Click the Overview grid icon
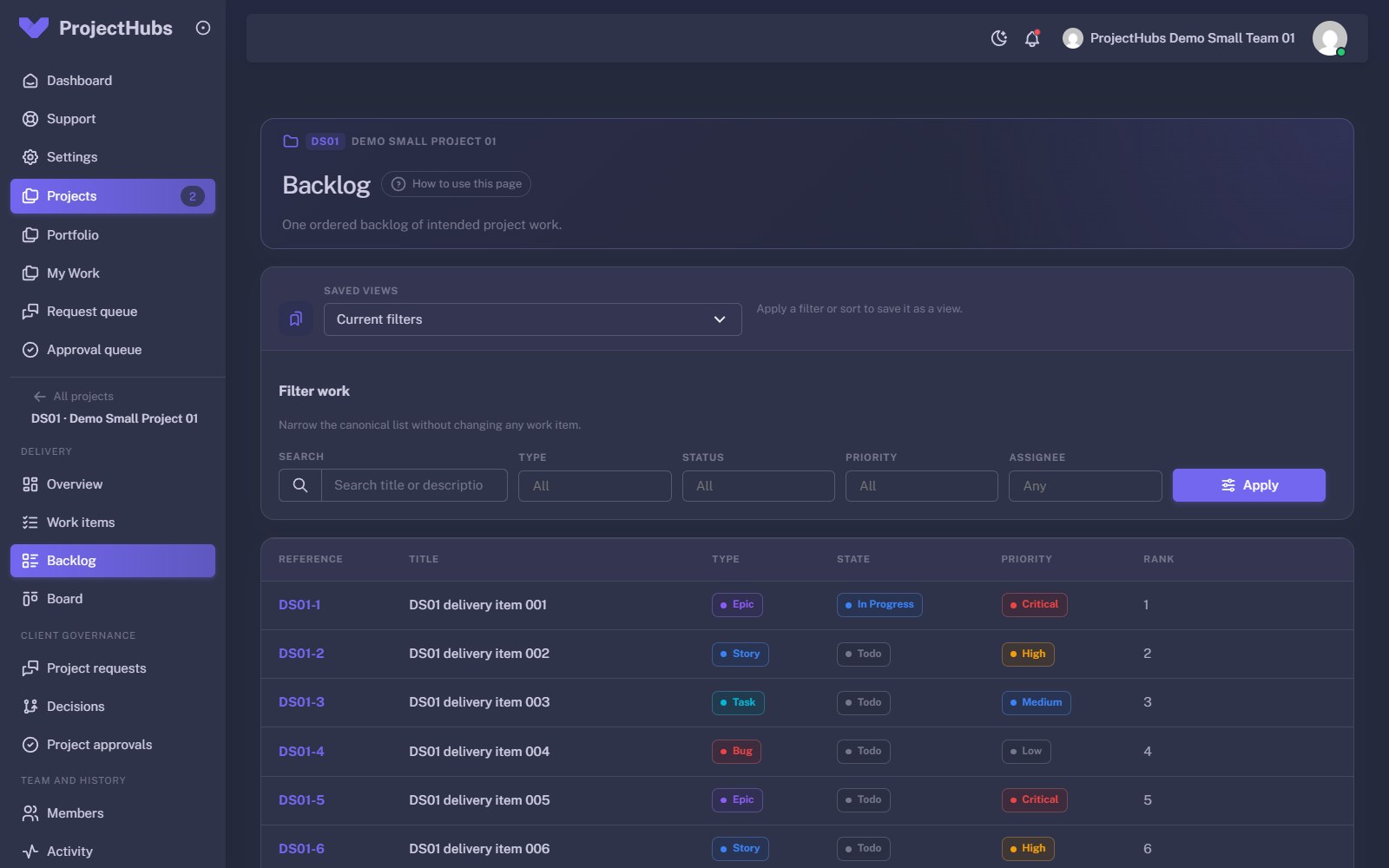Viewport: 1389px width, 868px height. click(30, 484)
